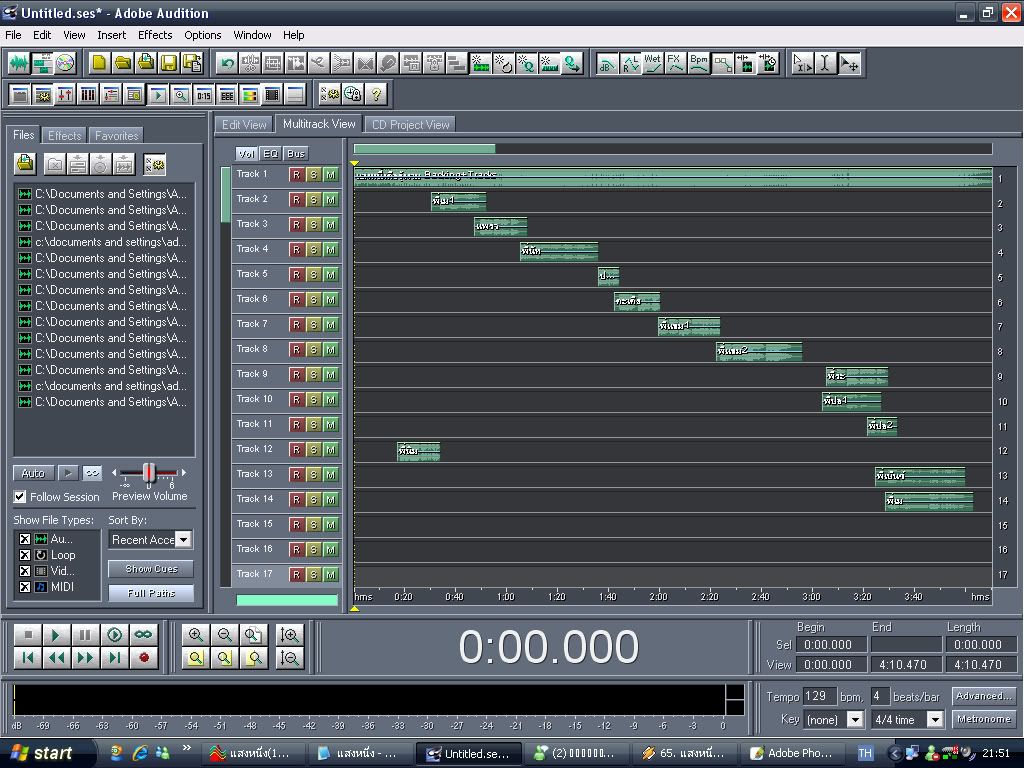
Task: Open the Favorites tab in the left panel
Action: pos(116,136)
